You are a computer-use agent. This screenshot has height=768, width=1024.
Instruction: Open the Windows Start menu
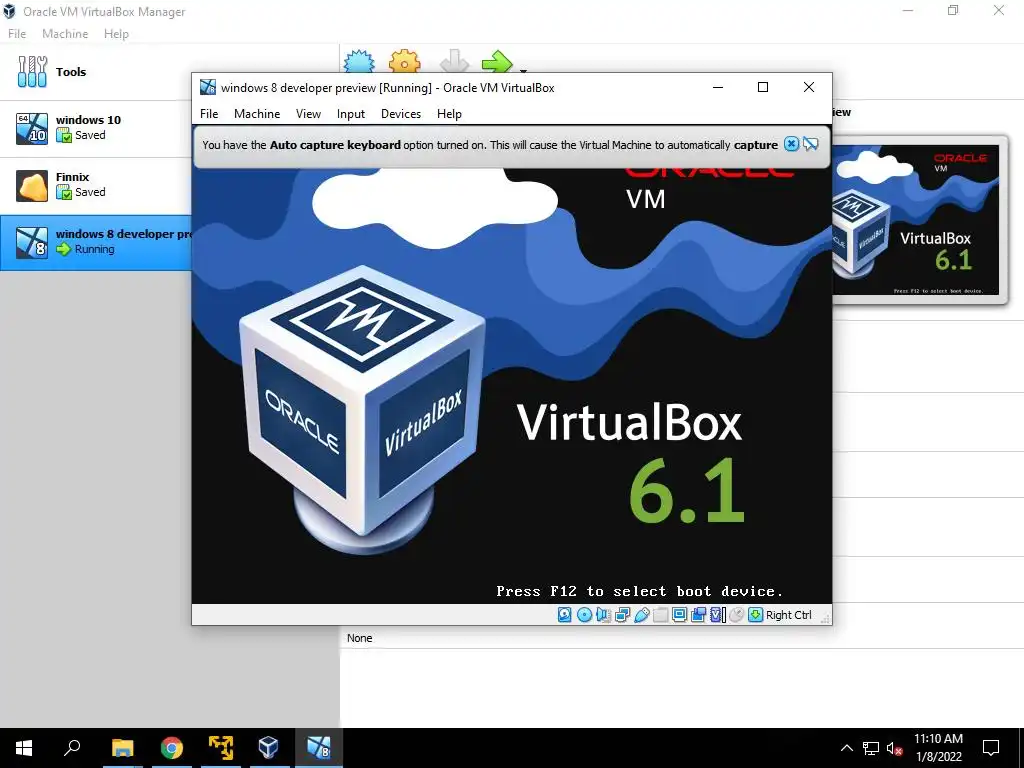[x=24, y=748]
